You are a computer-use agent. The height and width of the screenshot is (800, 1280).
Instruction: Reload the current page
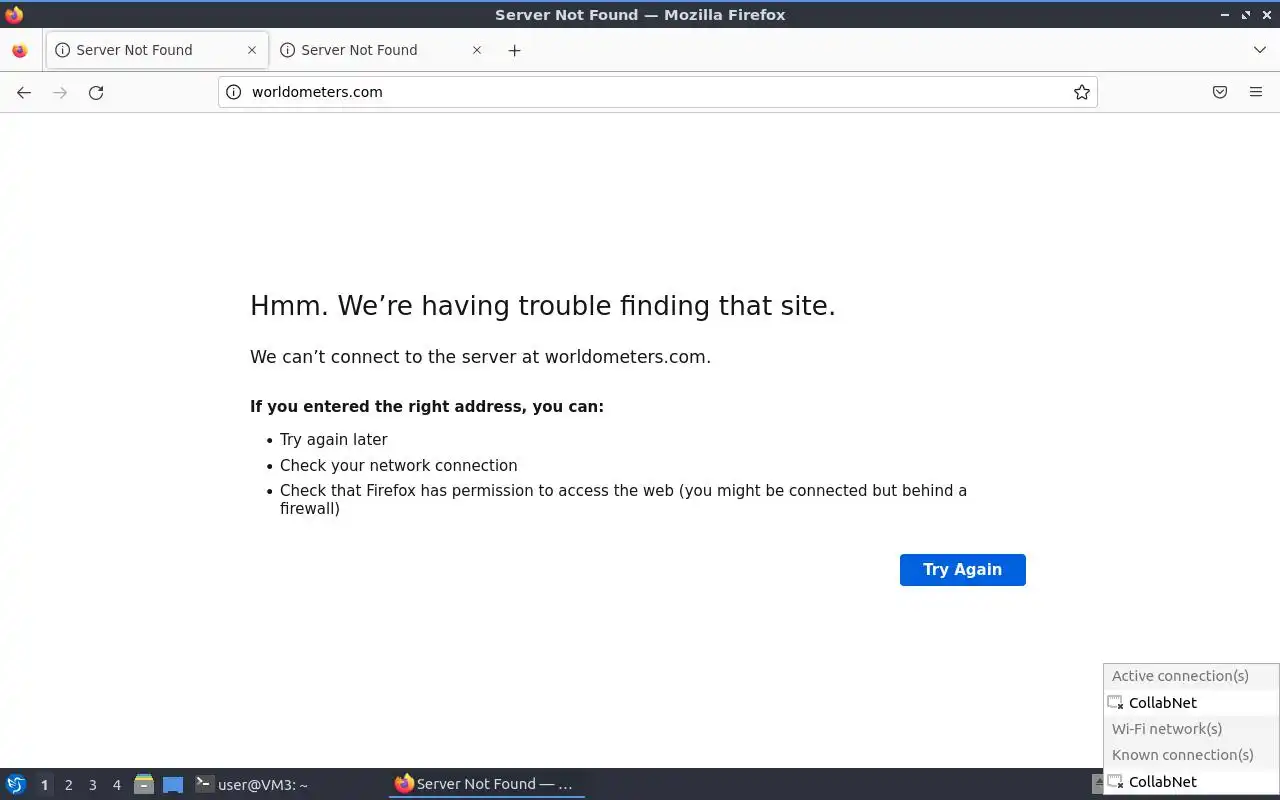(96, 92)
